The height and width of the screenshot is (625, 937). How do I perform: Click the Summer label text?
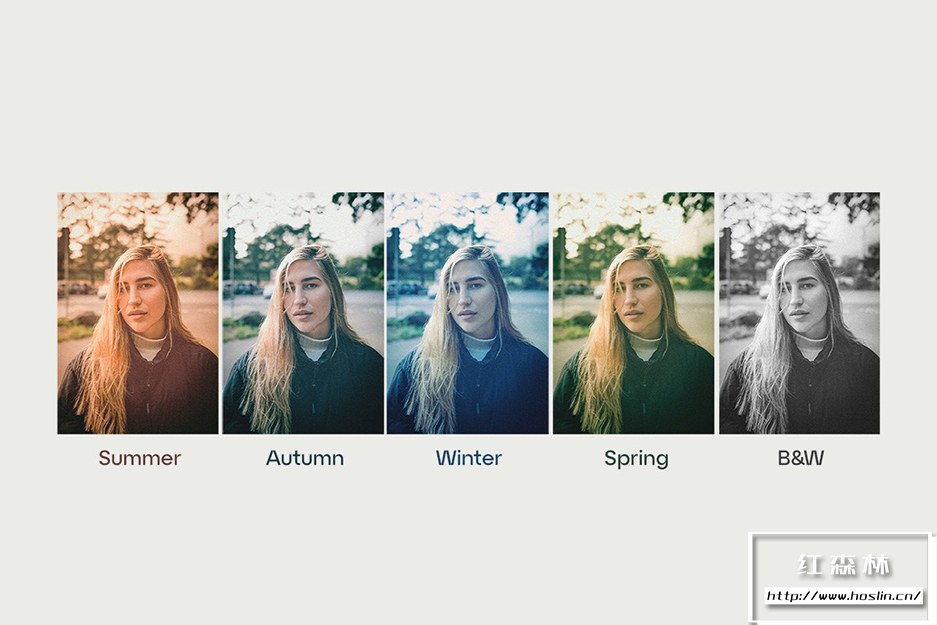coord(139,458)
